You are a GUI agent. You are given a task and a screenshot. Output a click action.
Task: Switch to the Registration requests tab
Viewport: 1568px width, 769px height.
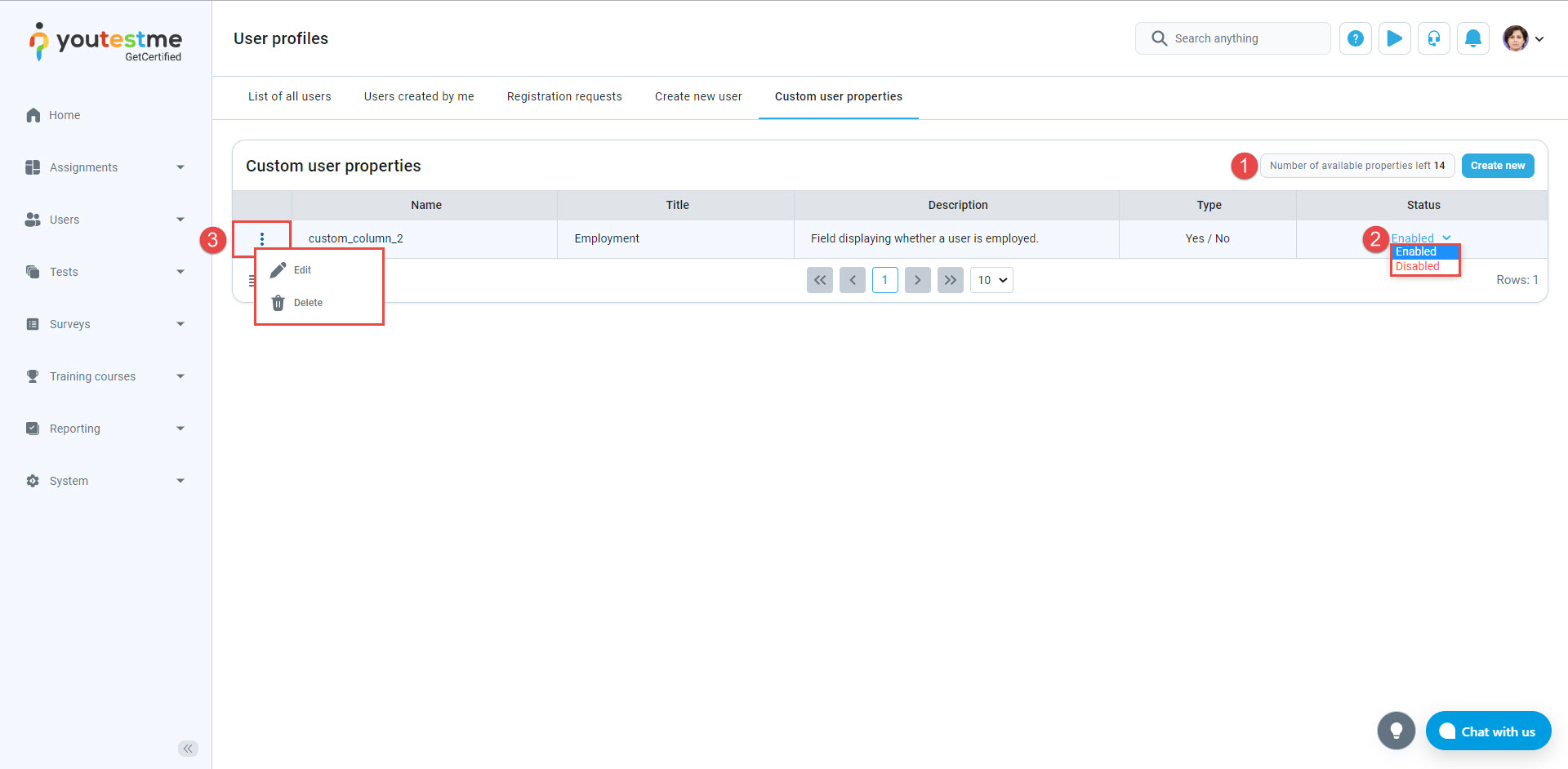(564, 96)
